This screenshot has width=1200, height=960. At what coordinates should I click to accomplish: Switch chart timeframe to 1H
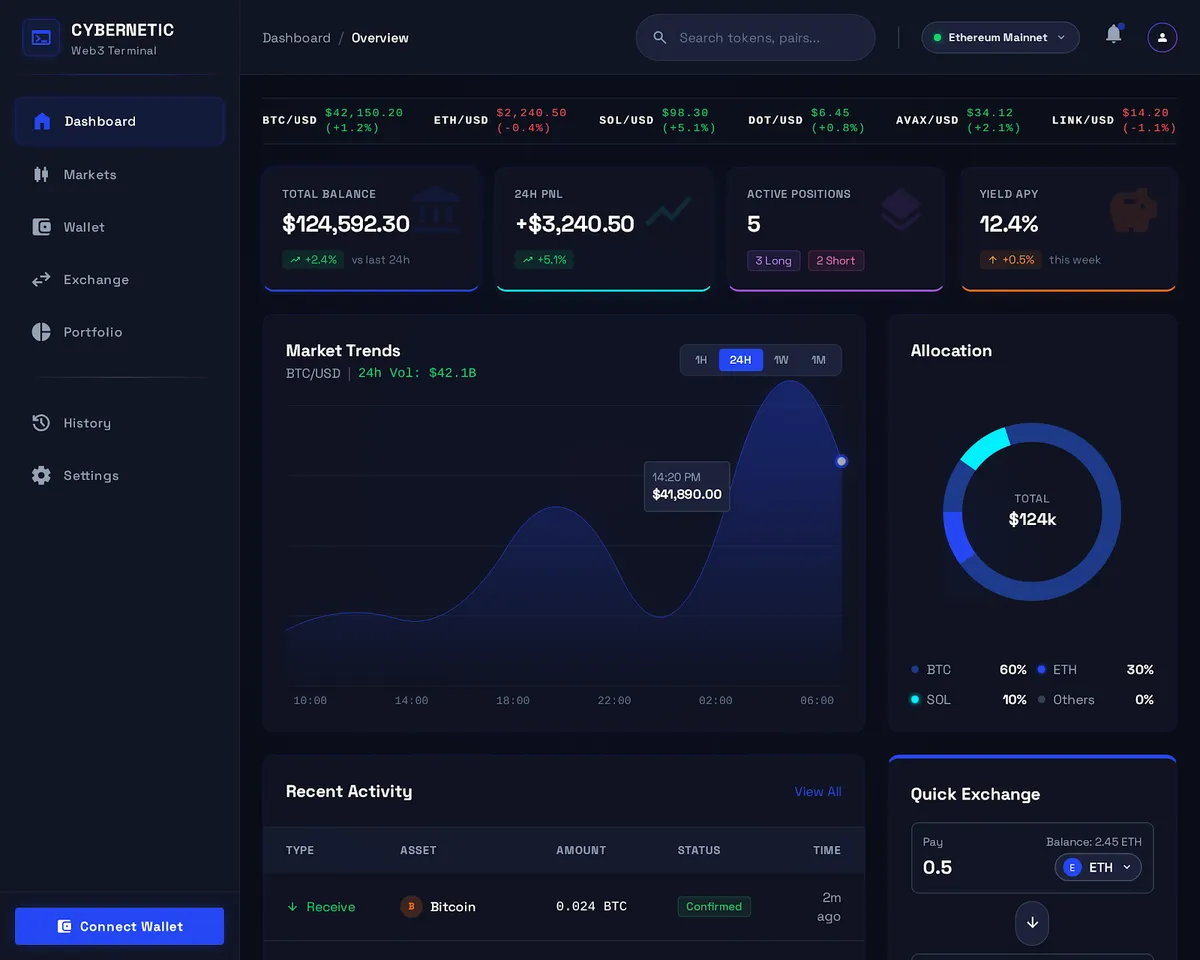click(x=701, y=360)
